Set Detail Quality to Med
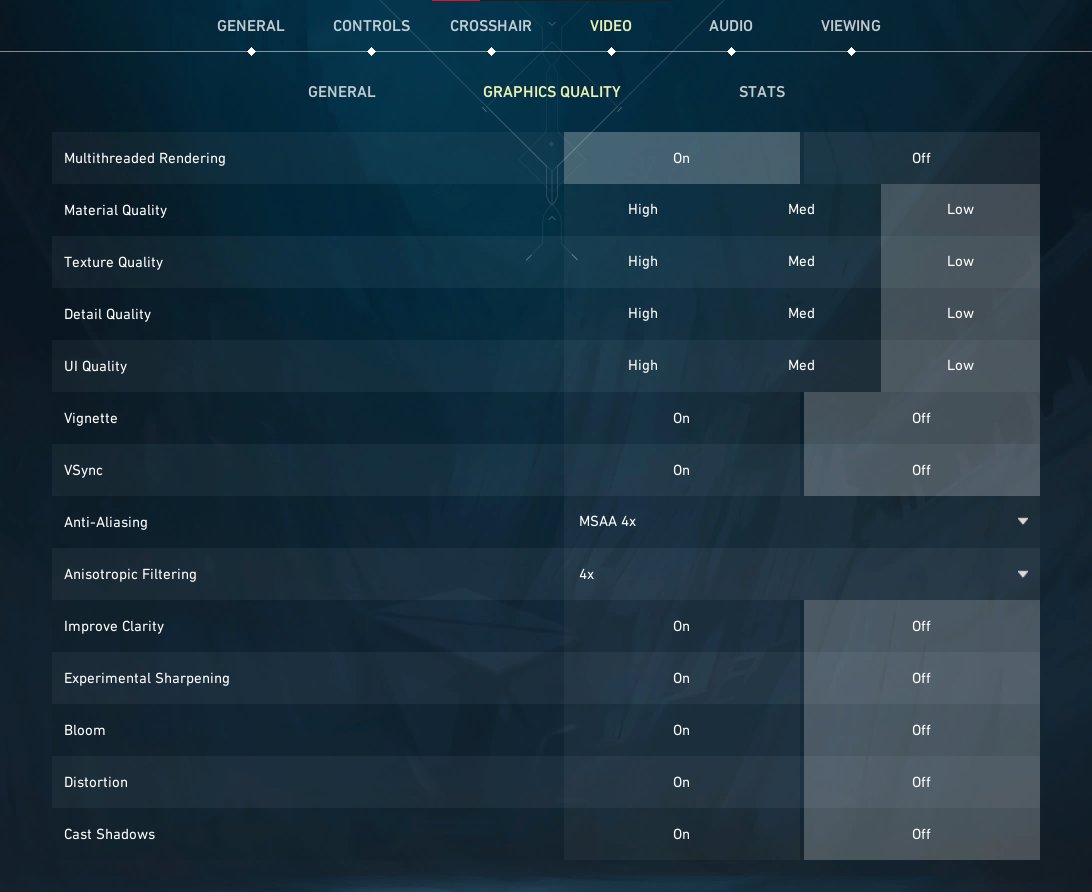 point(802,314)
